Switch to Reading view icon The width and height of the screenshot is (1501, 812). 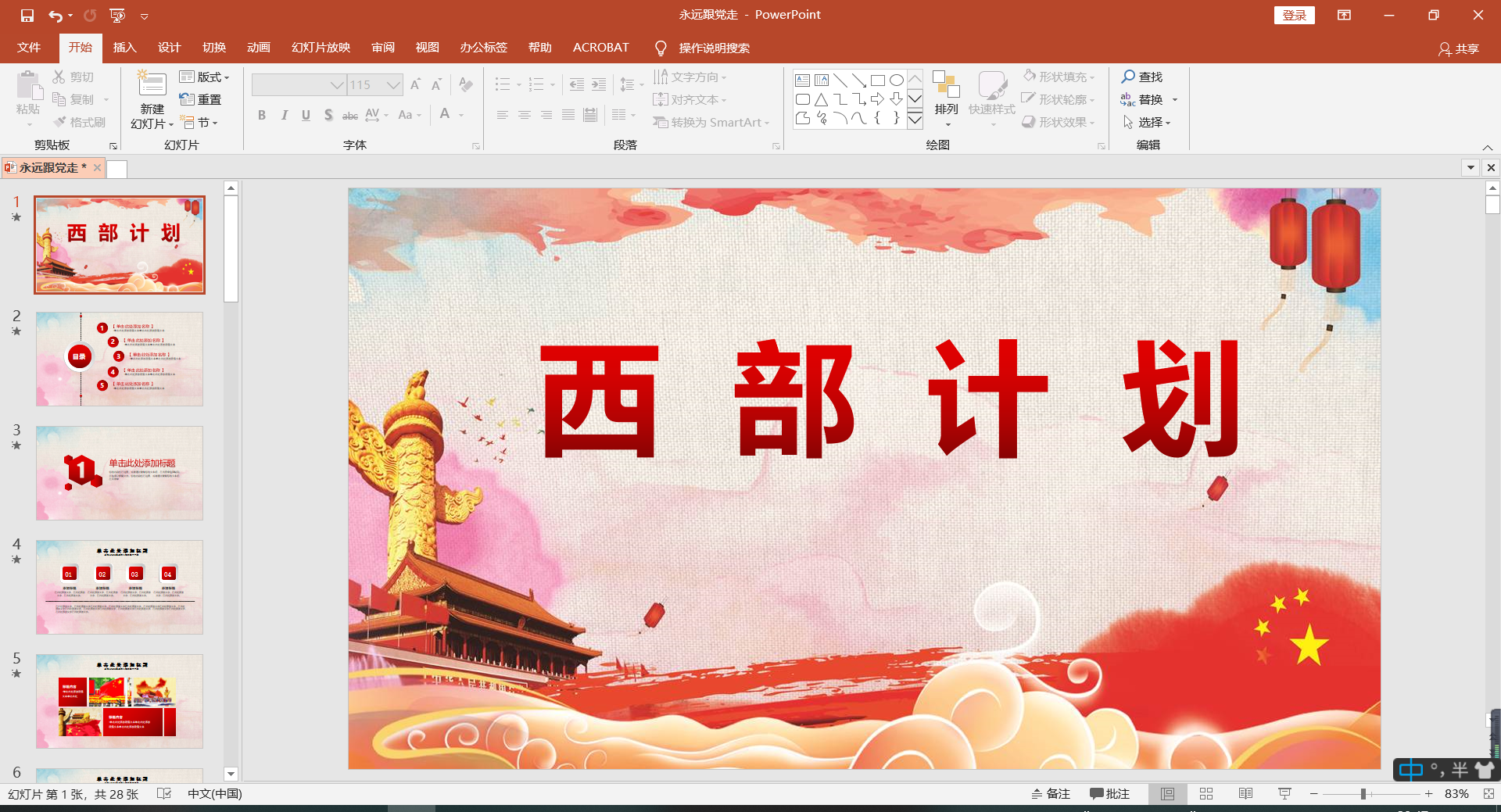pyautogui.click(x=1245, y=794)
